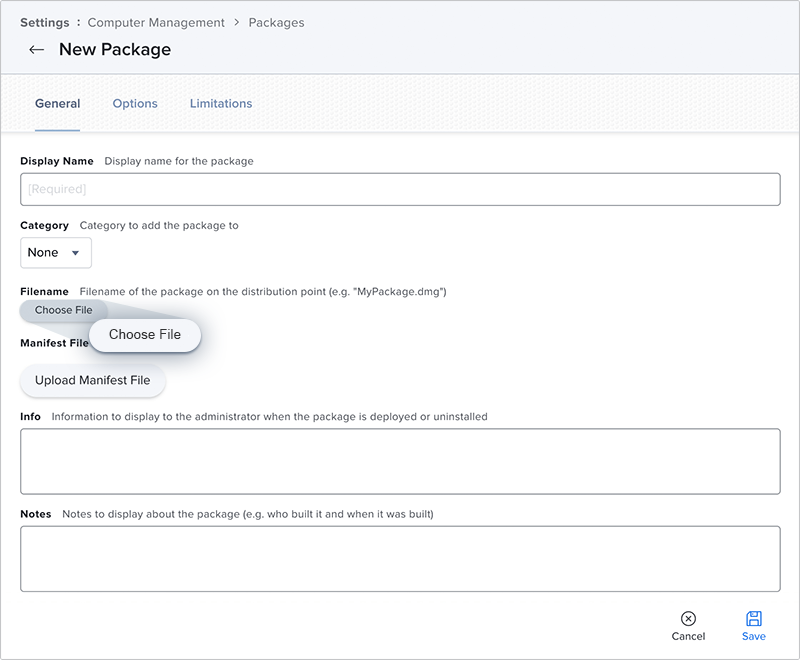The width and height of the screenshot is (800, 660).
Task: Click the Notes field label
Action: coord(36,514)
